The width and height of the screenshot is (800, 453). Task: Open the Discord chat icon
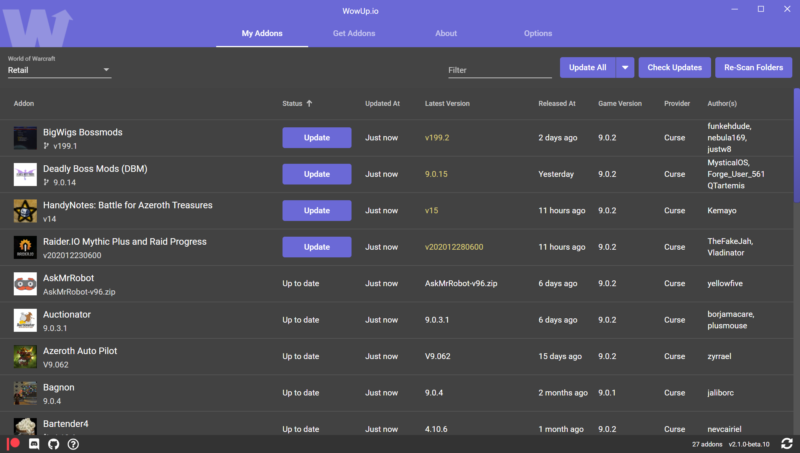[34, 444]
